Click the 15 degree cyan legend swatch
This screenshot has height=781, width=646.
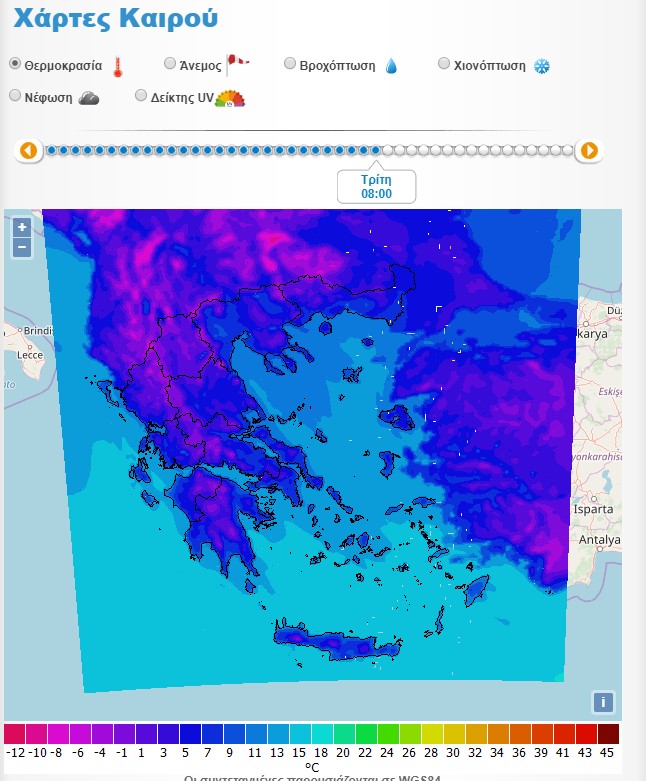(x=300, y=734)
